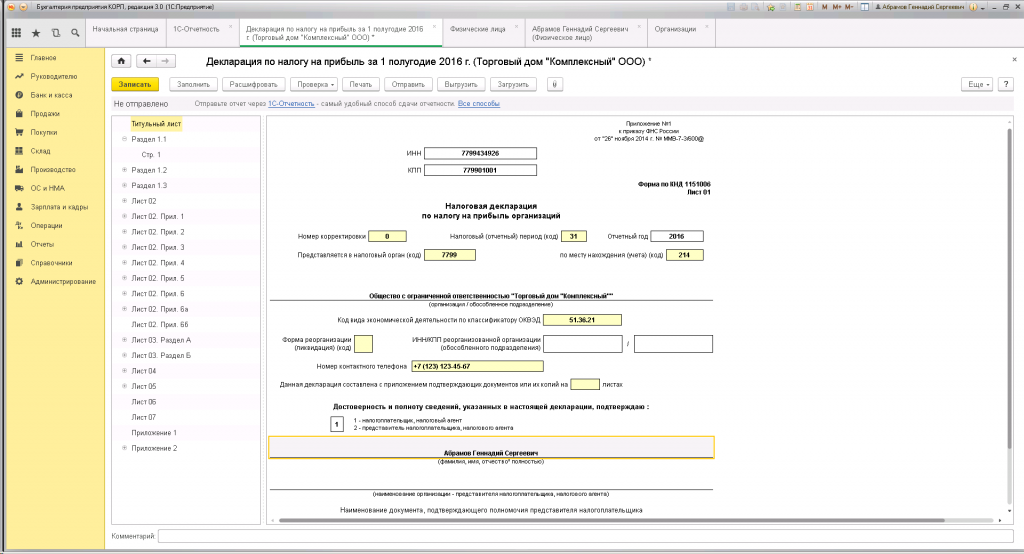Viewport: 1024px width, 554px height.
Task: Expand the Раздел 1.2 tree node
Action: point(124,170)
